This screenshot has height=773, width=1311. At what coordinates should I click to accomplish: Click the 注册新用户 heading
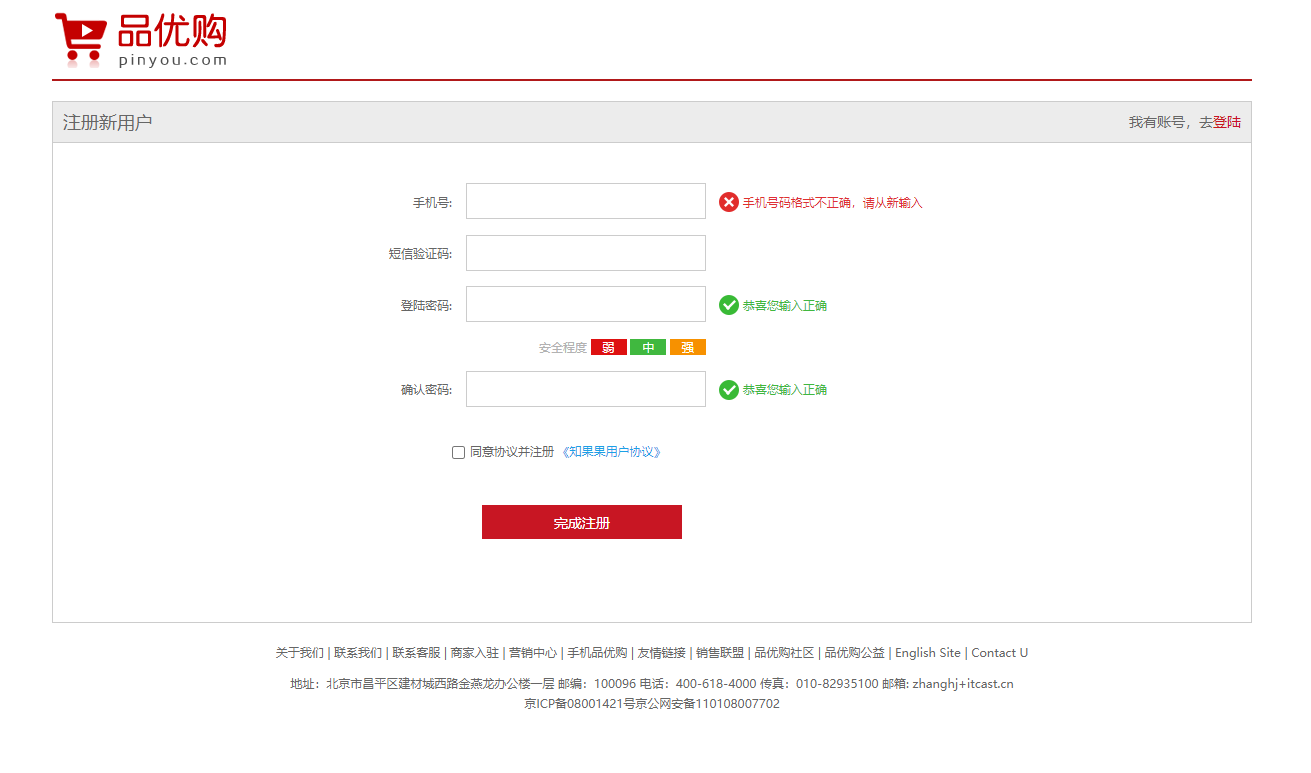107,122
